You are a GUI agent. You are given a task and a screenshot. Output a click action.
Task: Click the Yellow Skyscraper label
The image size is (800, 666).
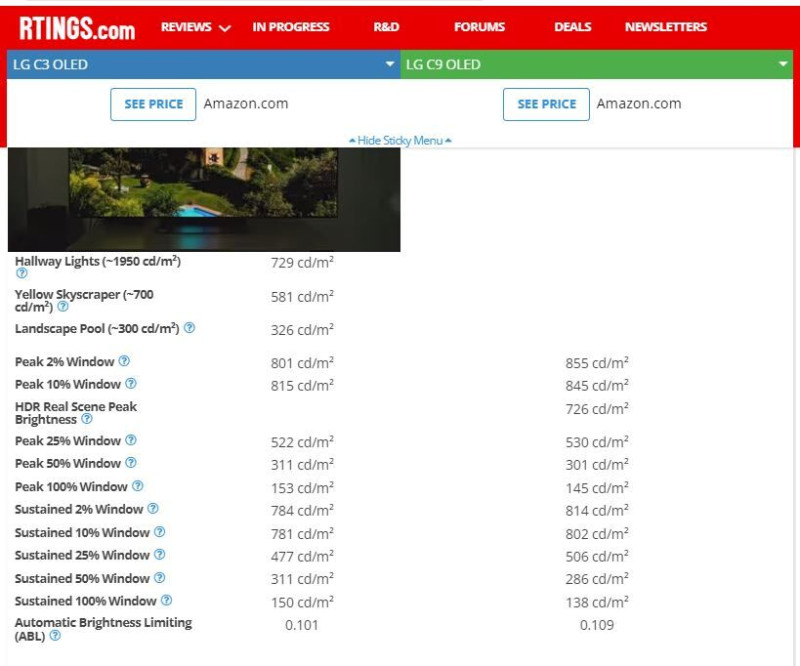tap(84, 301)
